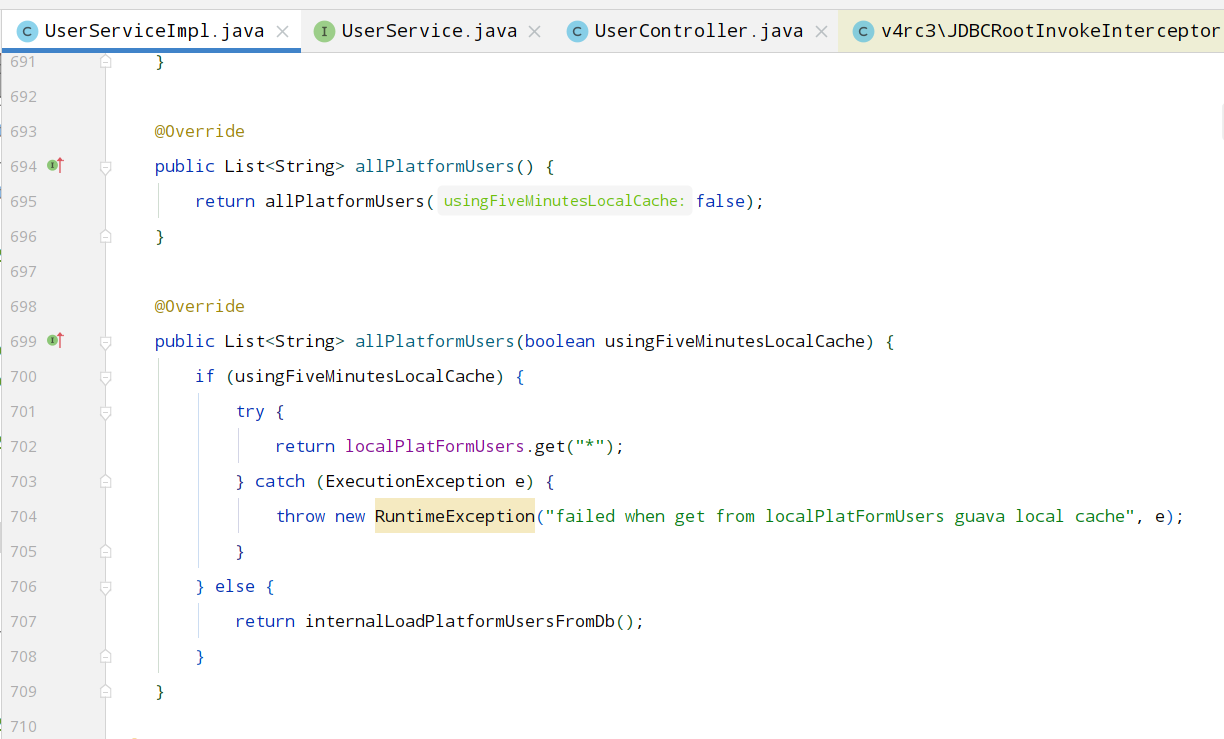Click the highlighted RuntimeException text
The image size is (1224, 739).
coord(454,516)
